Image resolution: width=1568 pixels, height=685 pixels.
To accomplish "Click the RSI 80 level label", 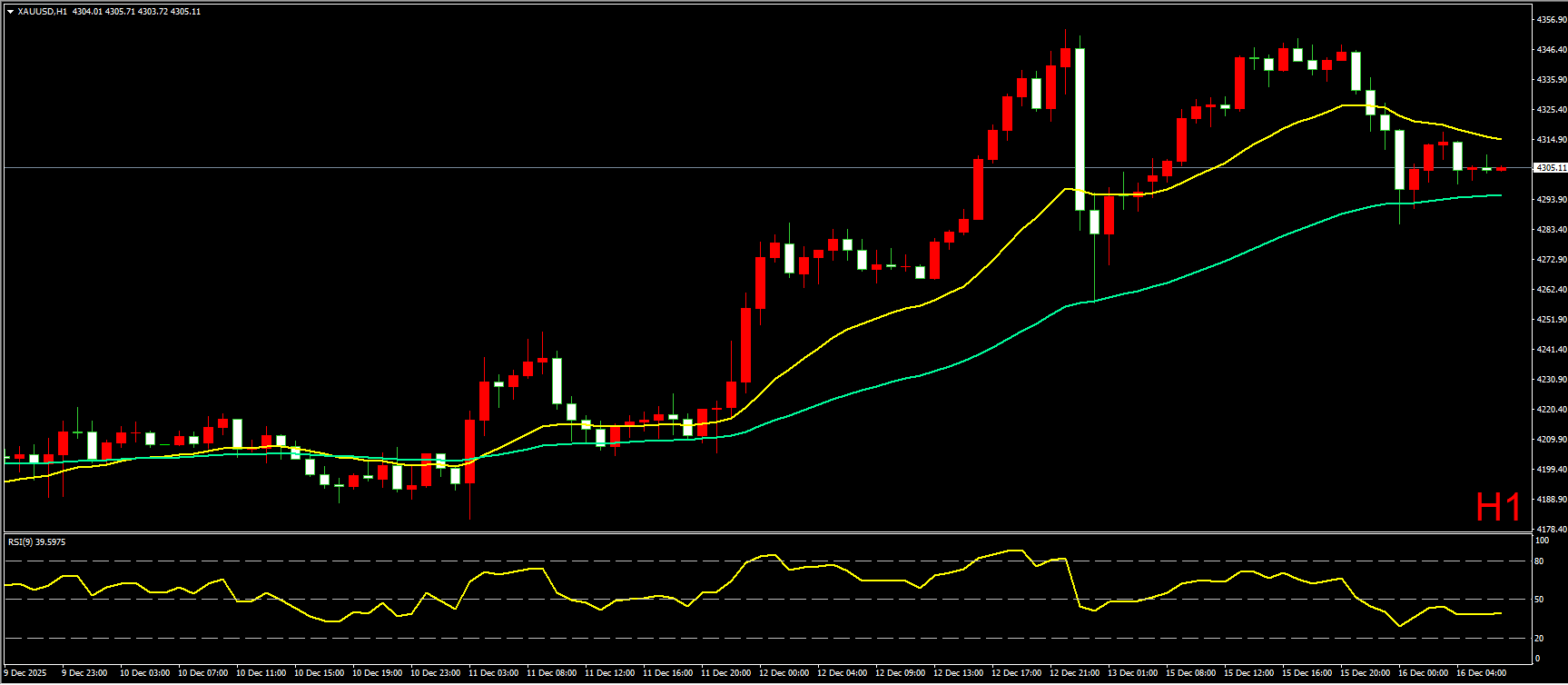I will 1539,561.
